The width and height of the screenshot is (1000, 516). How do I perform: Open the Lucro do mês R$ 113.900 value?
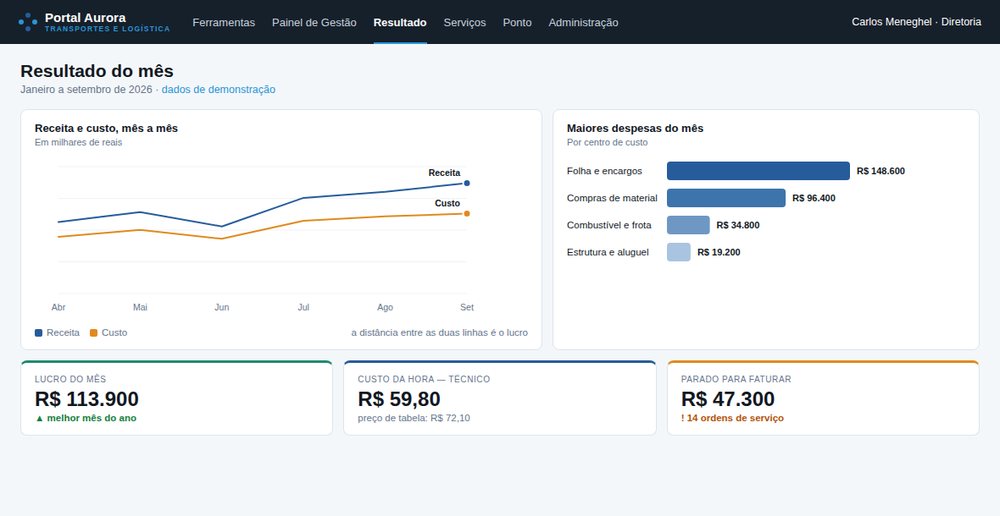[x=87, y=399]
